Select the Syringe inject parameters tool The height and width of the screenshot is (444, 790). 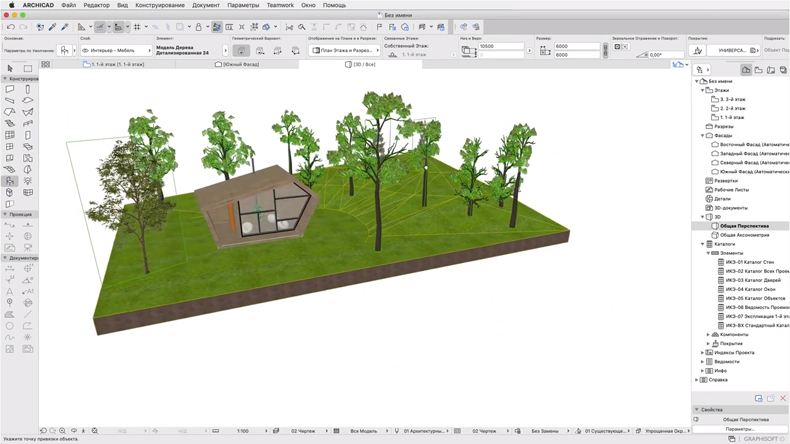coord(64,27)
